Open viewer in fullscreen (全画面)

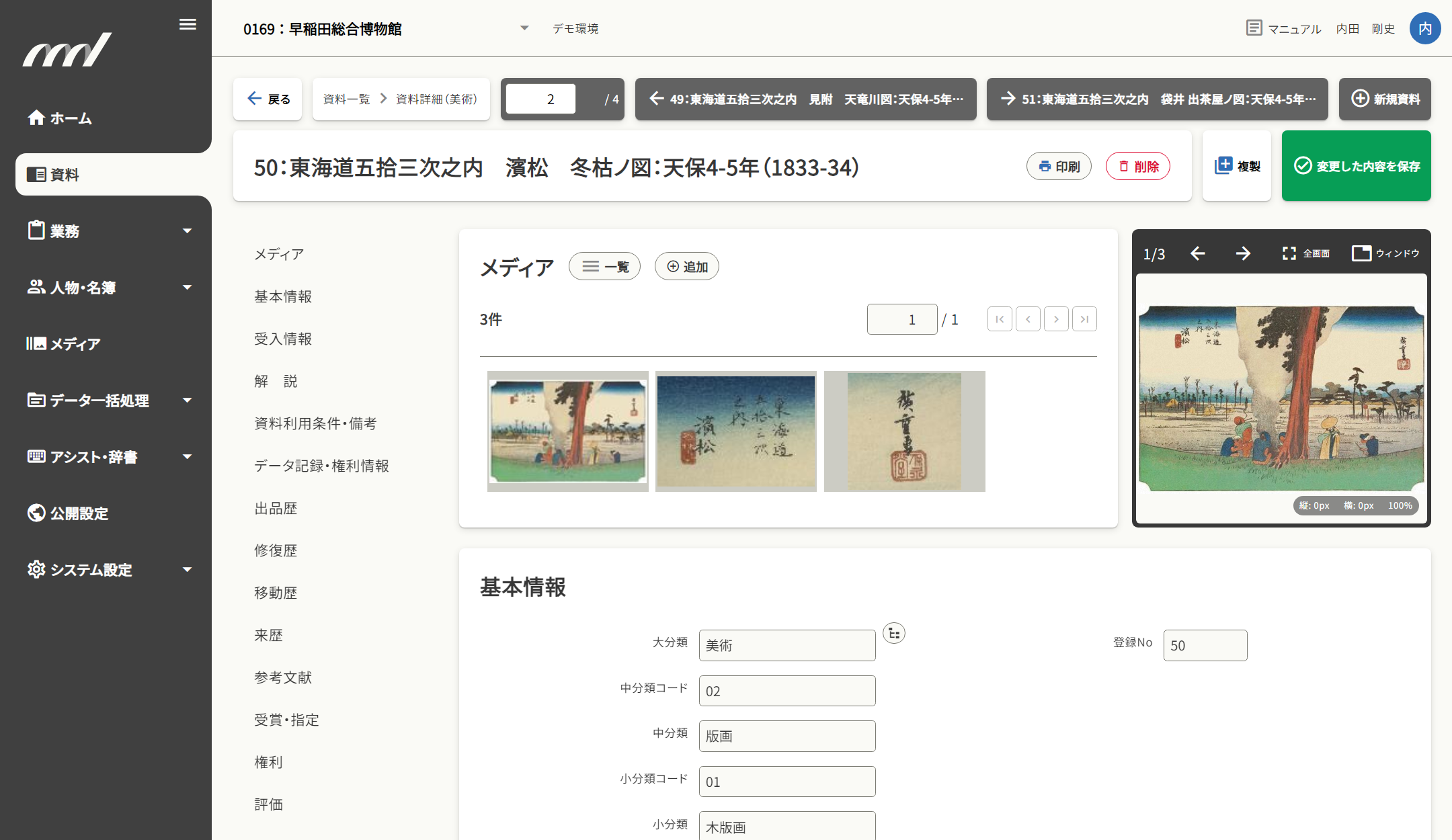[1305, 253]
